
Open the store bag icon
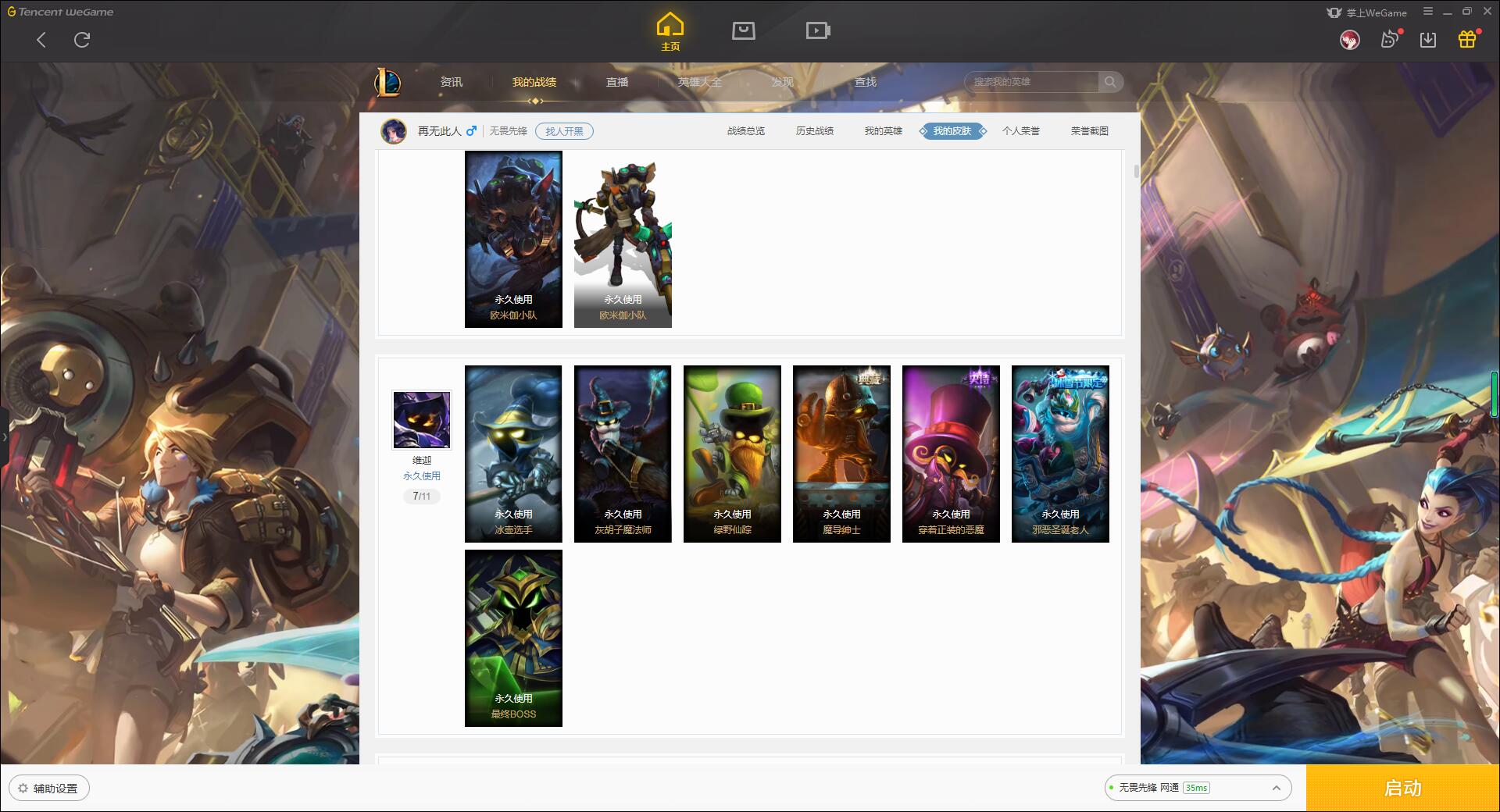pos(744,30)
